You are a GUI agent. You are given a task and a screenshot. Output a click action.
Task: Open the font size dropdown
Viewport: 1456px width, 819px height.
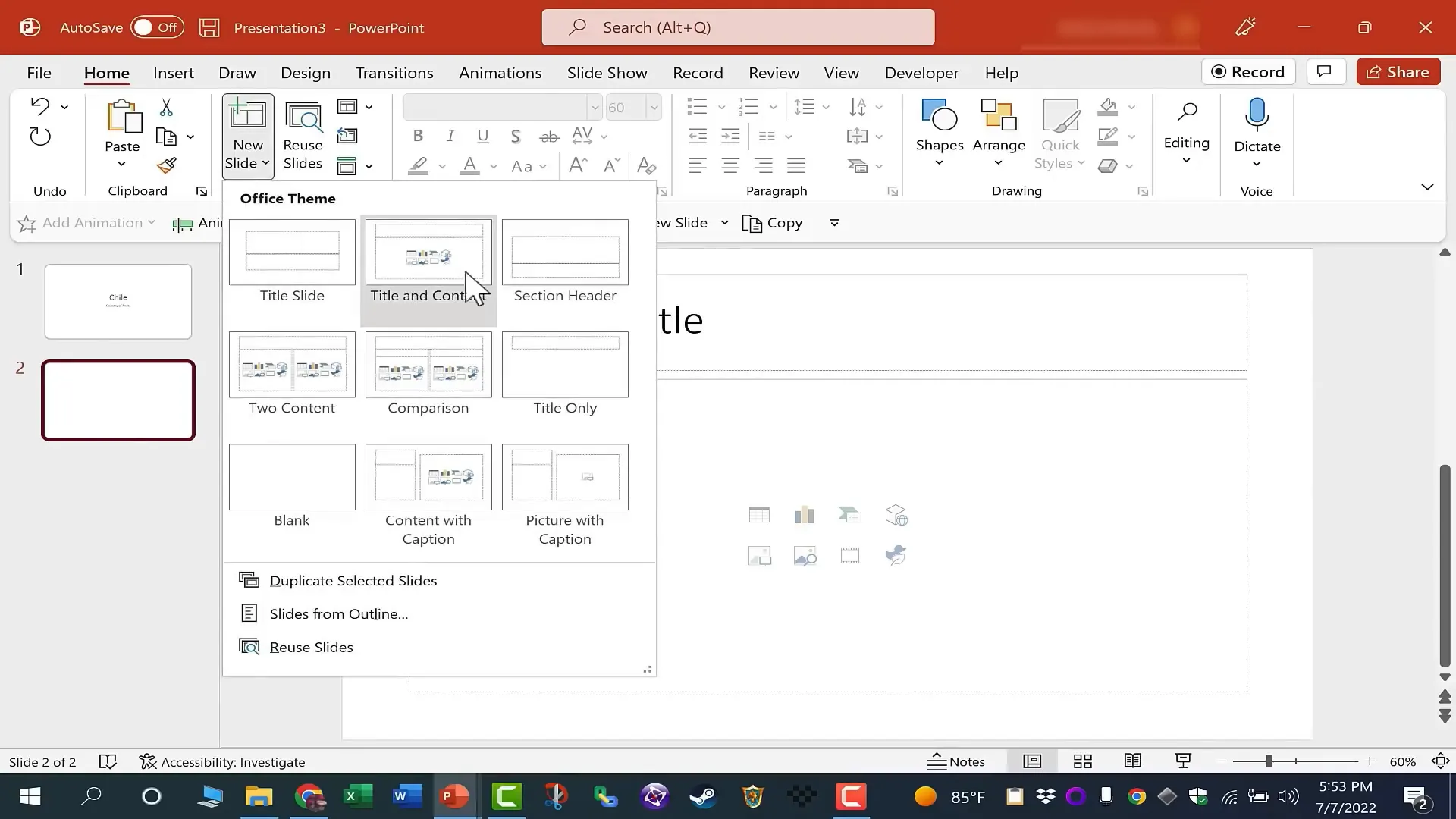click(x=654, y=108)
